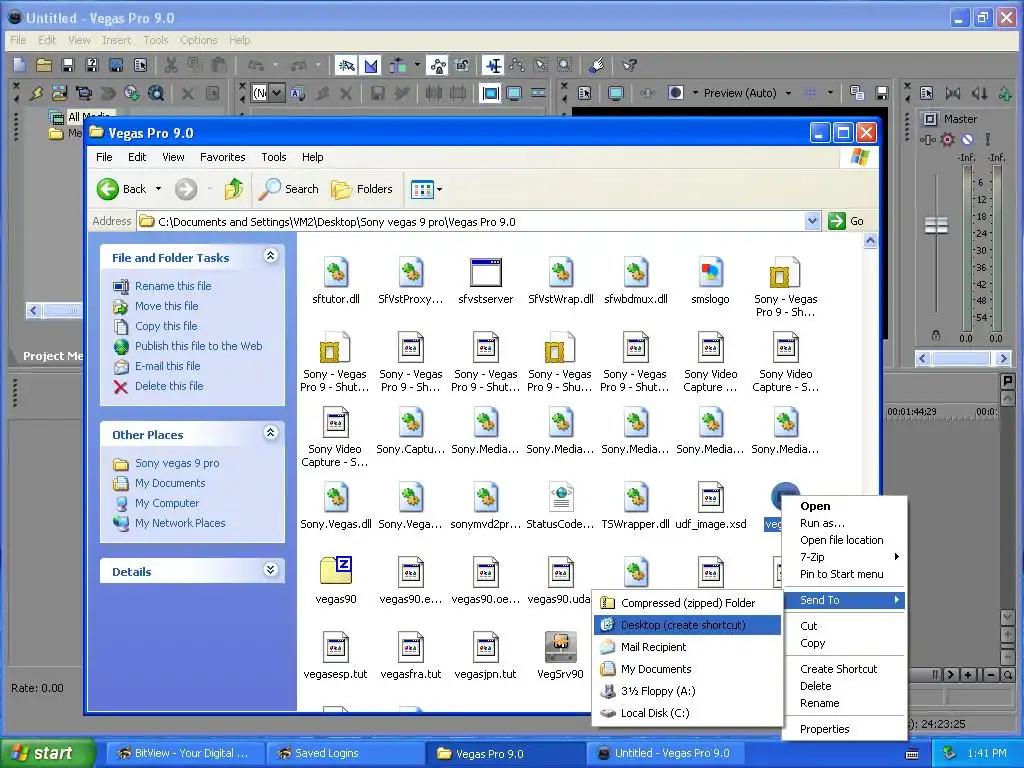Select Envelope Edit tool in Vegas toolbar

[x=517, y=65]
